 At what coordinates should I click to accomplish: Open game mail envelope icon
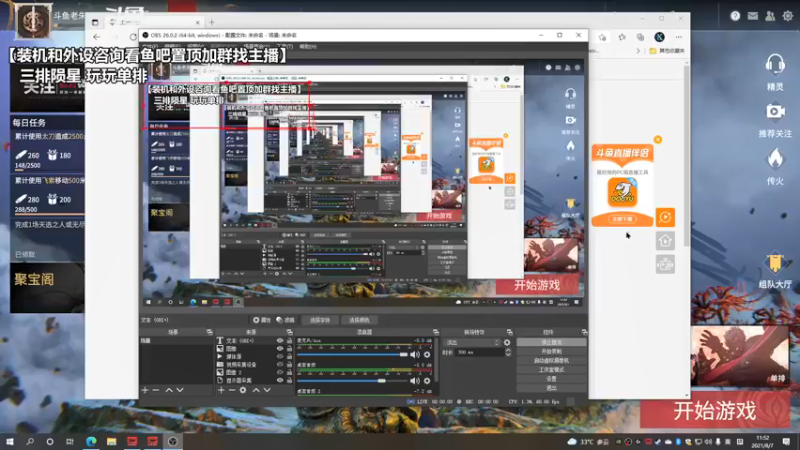pyautogui.click(x=753, y=16)
